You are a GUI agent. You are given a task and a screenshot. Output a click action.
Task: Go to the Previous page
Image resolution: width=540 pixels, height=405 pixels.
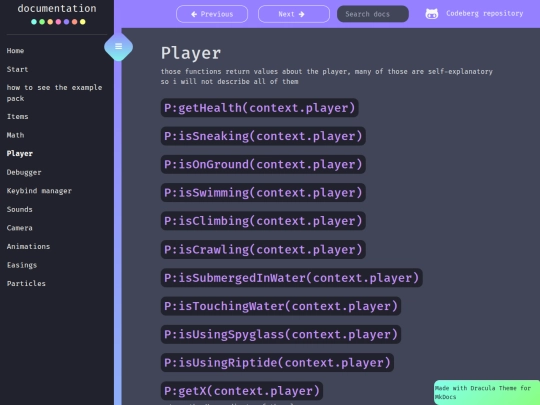212,14
